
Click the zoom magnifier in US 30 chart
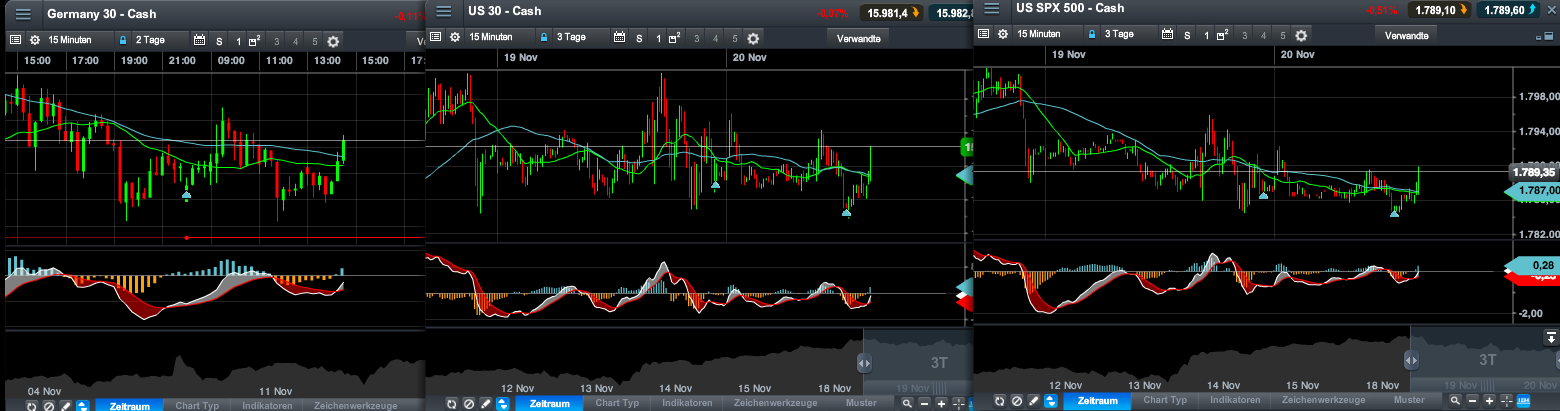click(x=907, y=403)
